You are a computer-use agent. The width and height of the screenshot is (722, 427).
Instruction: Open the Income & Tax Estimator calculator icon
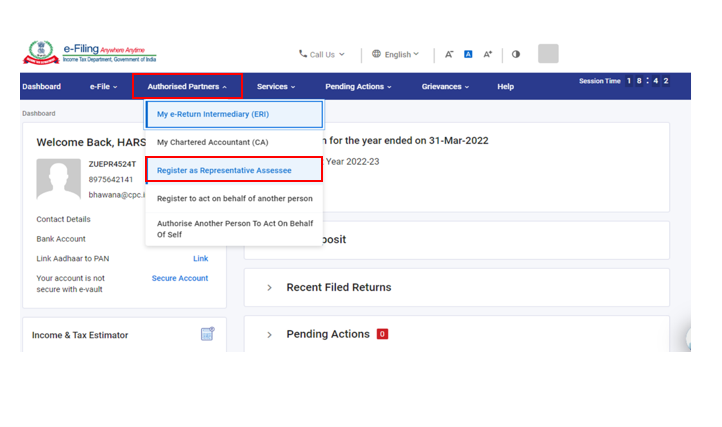(x=207, y=334)
